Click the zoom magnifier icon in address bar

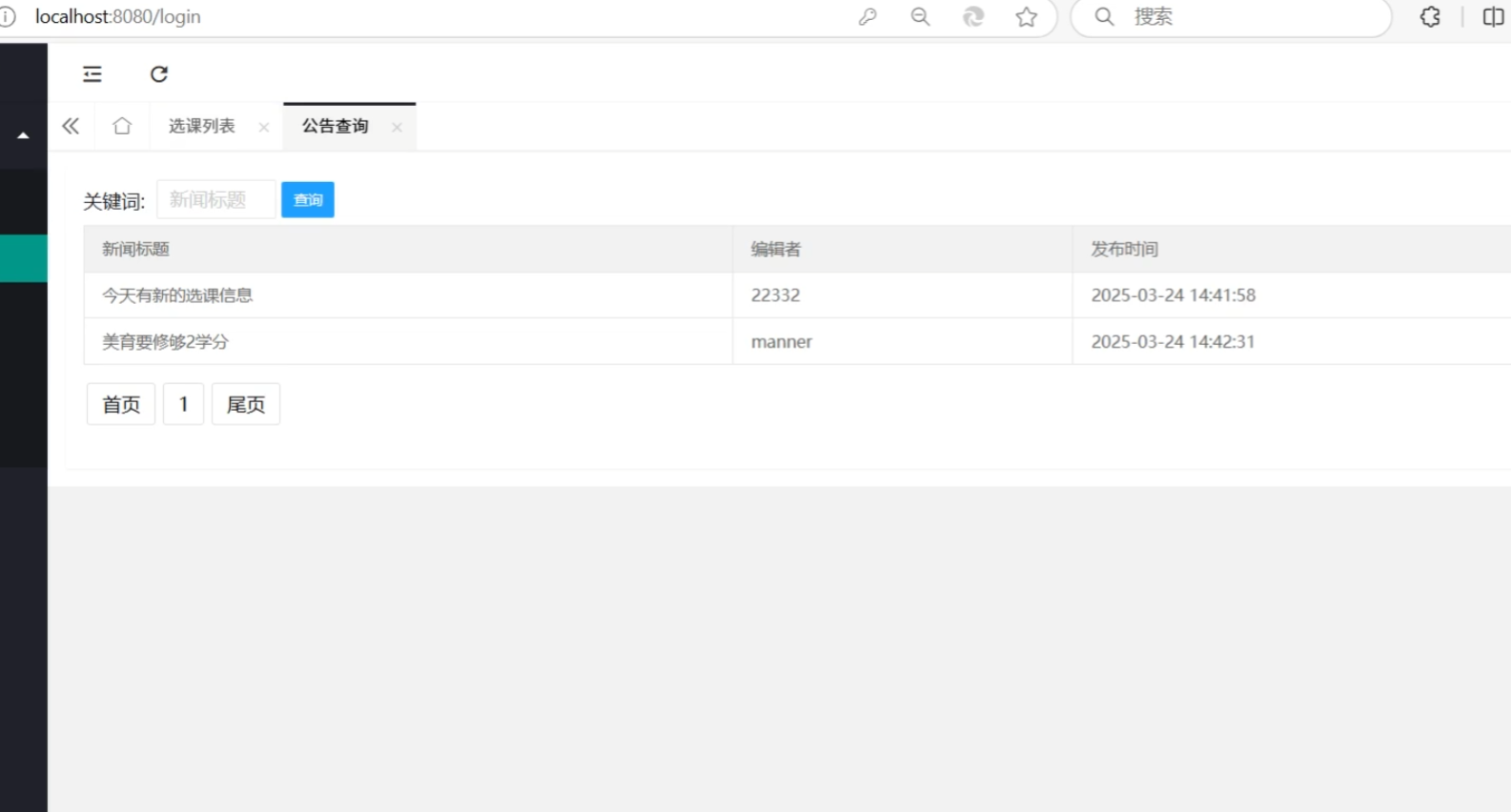(920, 17)
